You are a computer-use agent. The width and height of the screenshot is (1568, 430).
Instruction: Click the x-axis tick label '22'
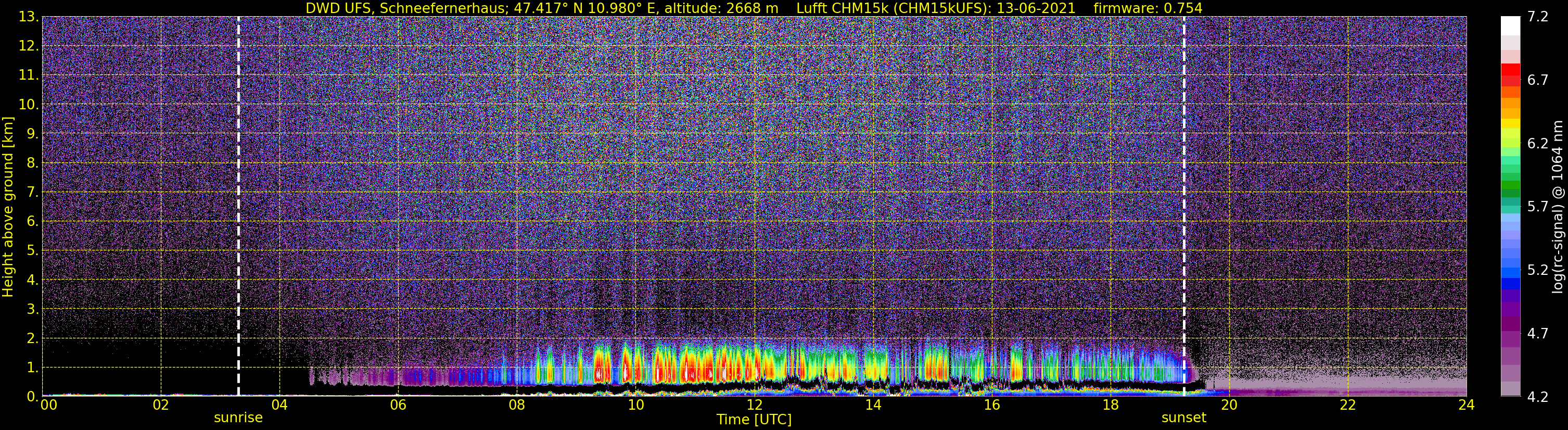pos(1348,406)
